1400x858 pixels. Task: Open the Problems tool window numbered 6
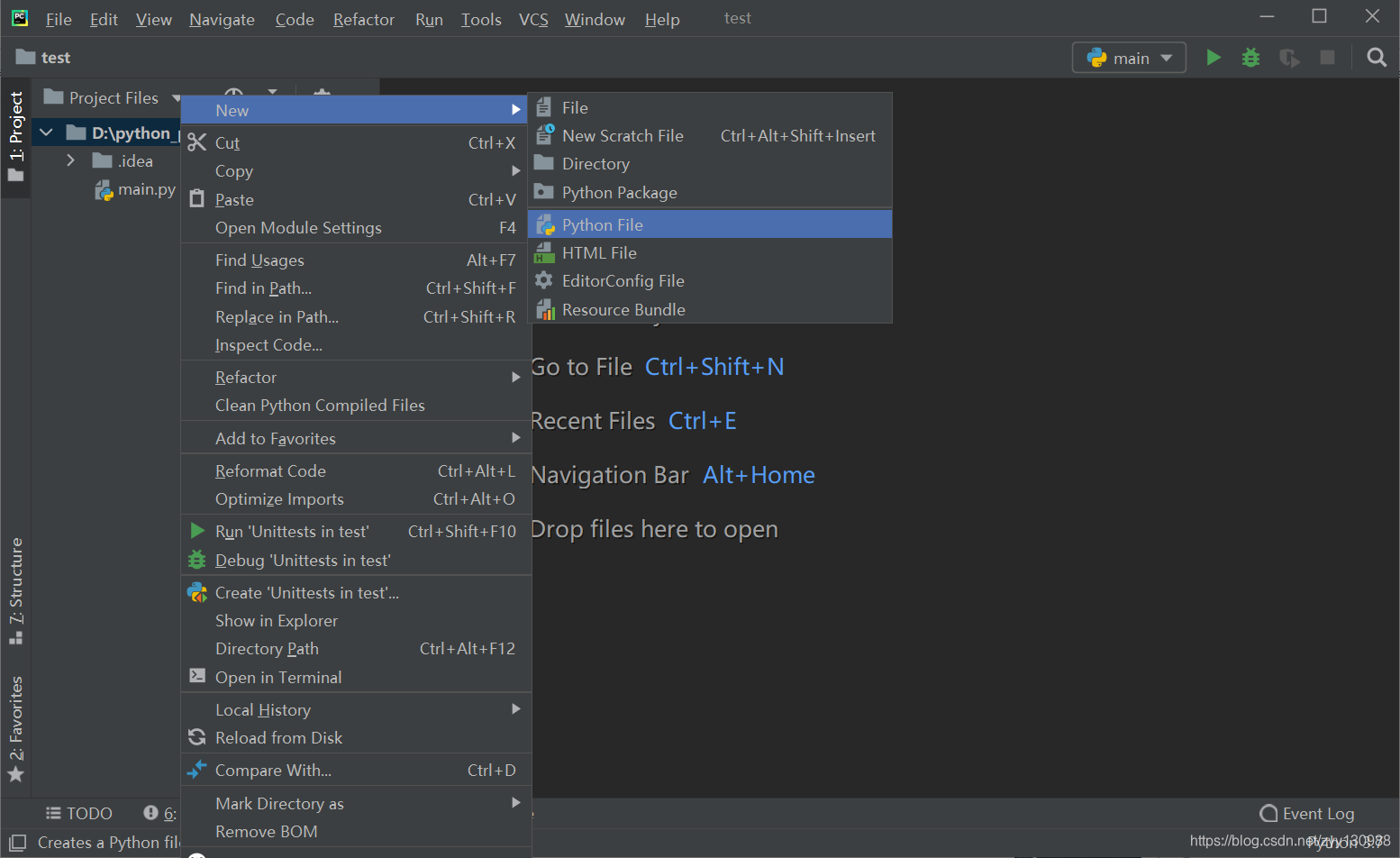(x=159, y=814)
